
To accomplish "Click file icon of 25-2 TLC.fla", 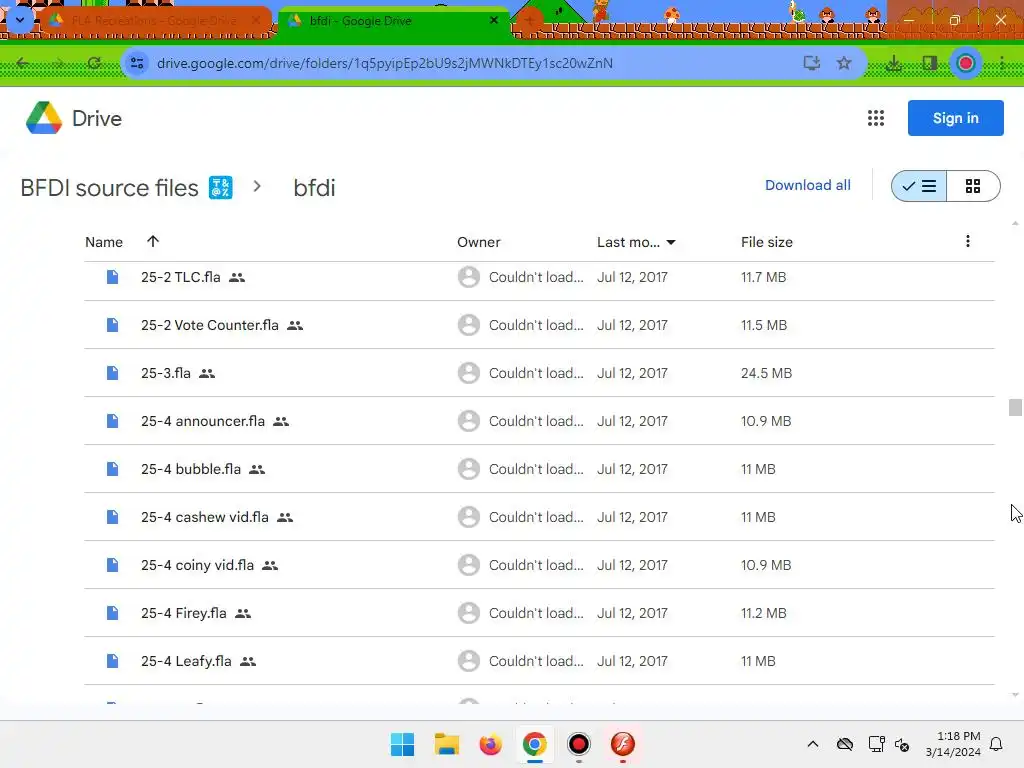I will pyautogui.click(x=112, y=277).
